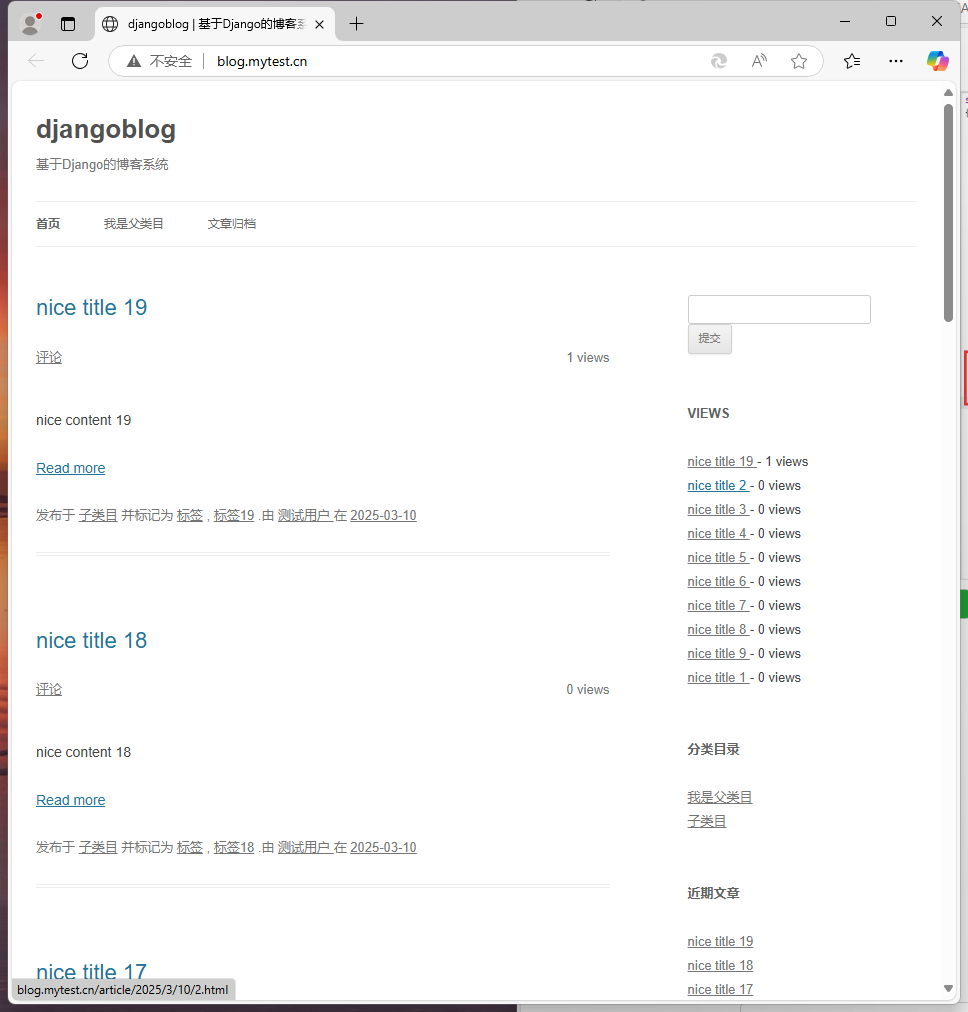Click the 测试用户 author link in the nice title 19 post footer
Image resolution: width=968 pixels, height=1012 pixels.
(304, 516)
